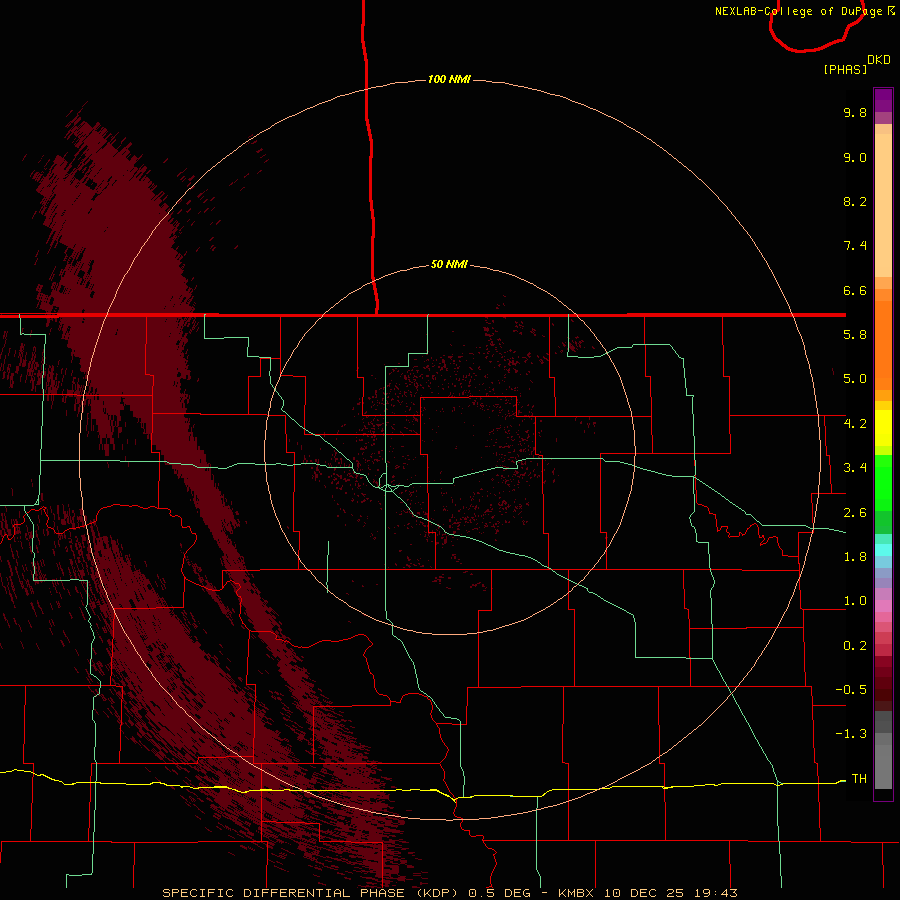Click the 6.6 scale value
The width and height of the screenshot is (900, 900).
(855, 290)
